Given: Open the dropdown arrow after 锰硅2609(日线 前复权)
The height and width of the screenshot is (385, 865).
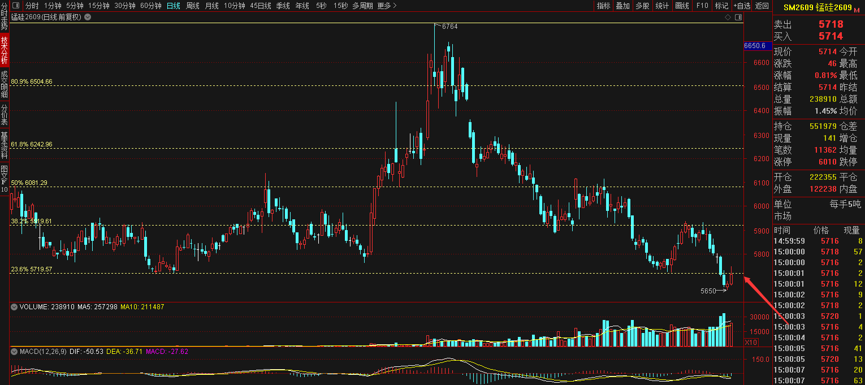Looking at the screenshot, I should (88, 17).
